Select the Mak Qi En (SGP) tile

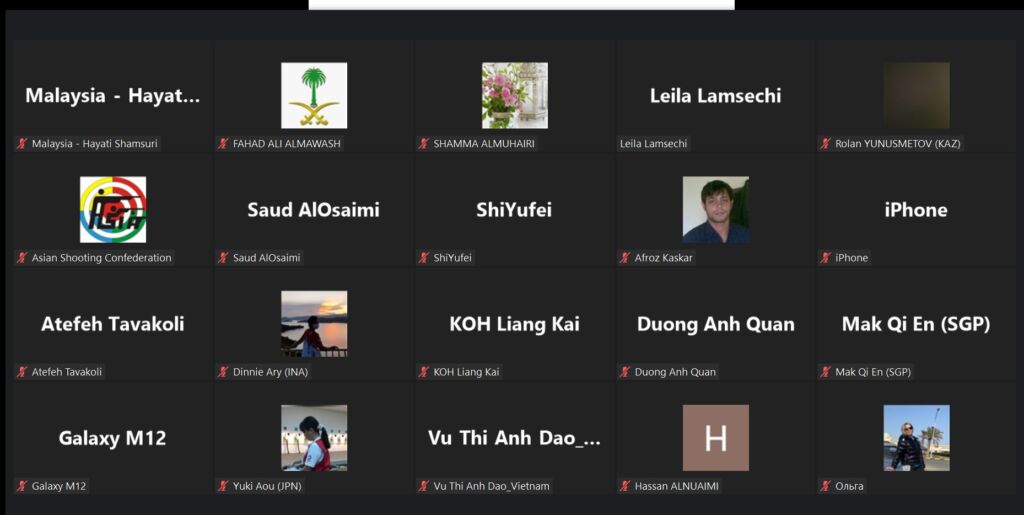point(916,324)
